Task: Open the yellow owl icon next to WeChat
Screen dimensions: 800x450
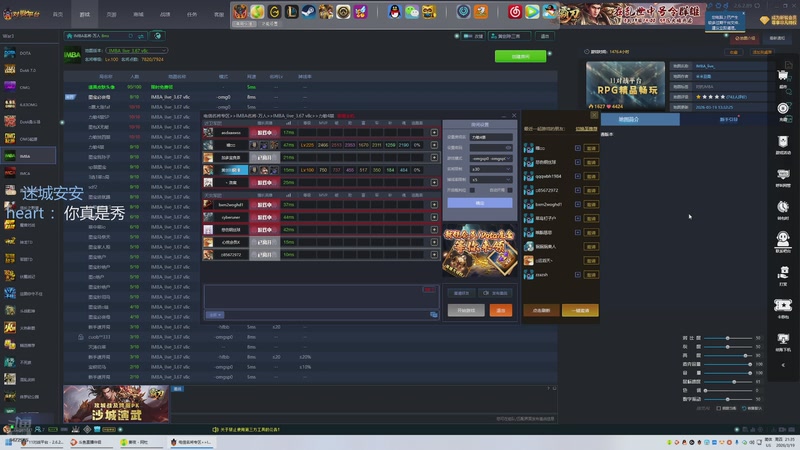Action: click(x=429, y=11)
